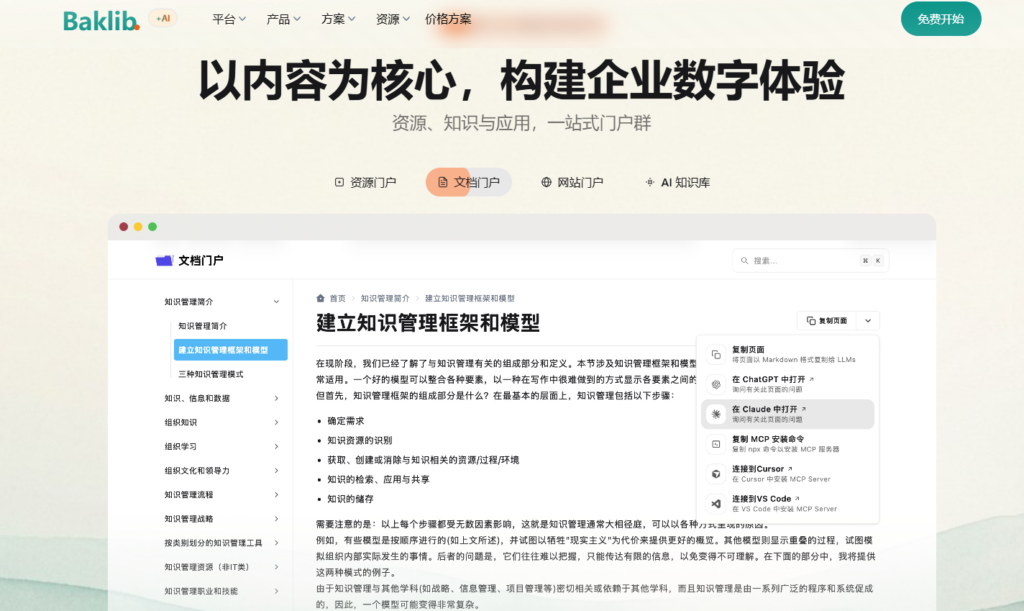Screen dimensions: 1024x611
Task: Click the VS Code logo icon
Action: click(716, 503)
